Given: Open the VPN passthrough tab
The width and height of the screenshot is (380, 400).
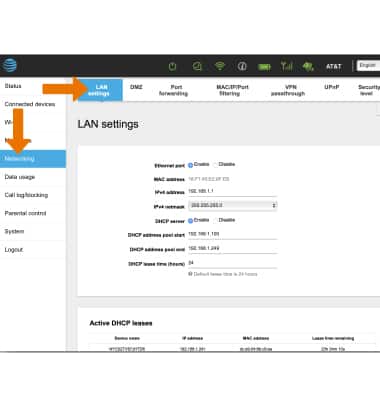Looking at the screenshot, I should (x=288, y=90).
